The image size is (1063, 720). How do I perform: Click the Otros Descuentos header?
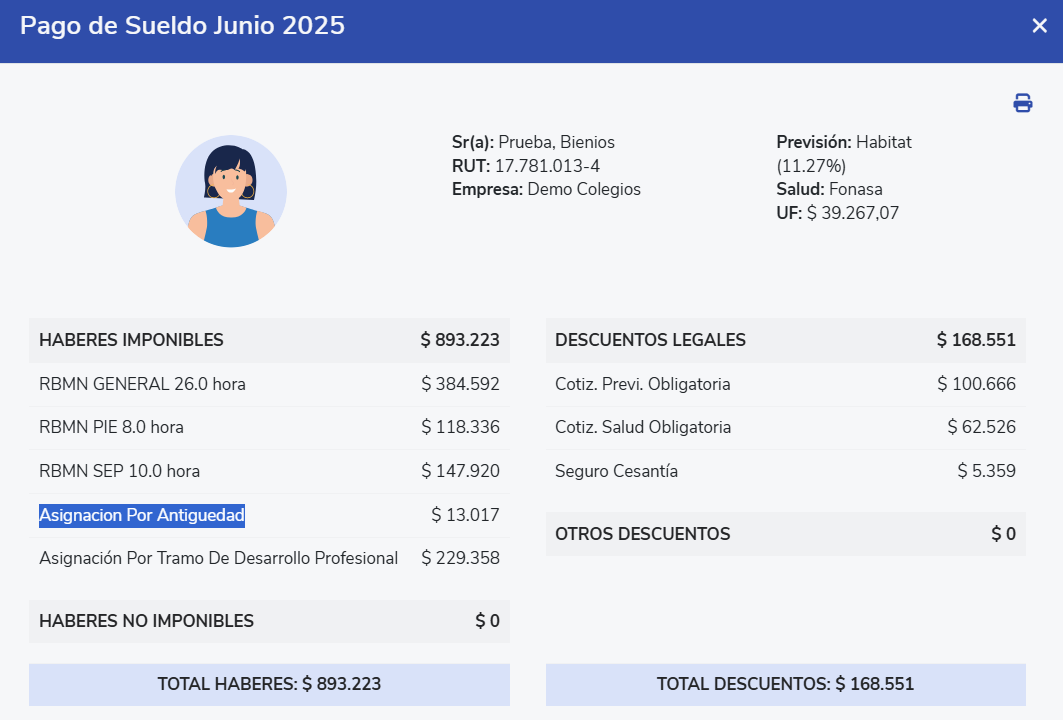785,534
